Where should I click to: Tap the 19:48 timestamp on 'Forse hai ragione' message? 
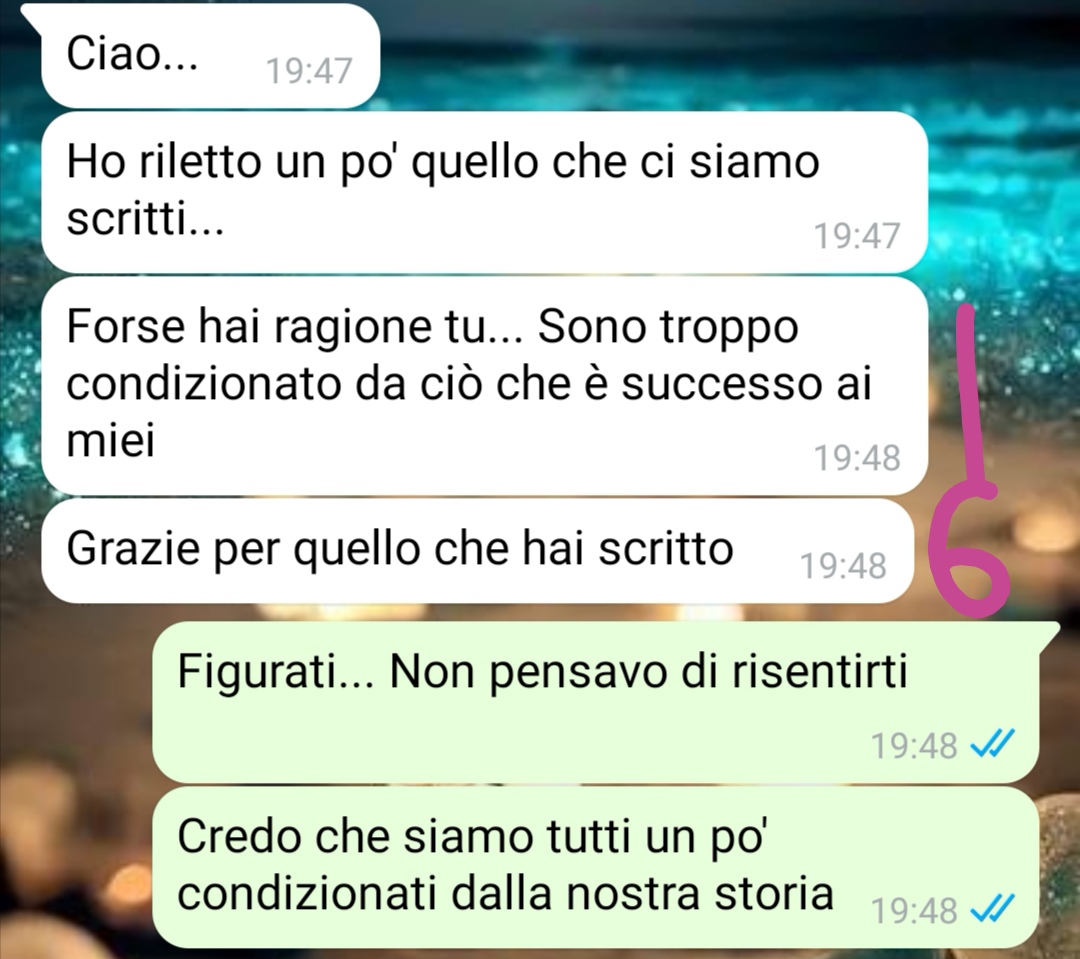pyautogui.click(x=858, y=457)
